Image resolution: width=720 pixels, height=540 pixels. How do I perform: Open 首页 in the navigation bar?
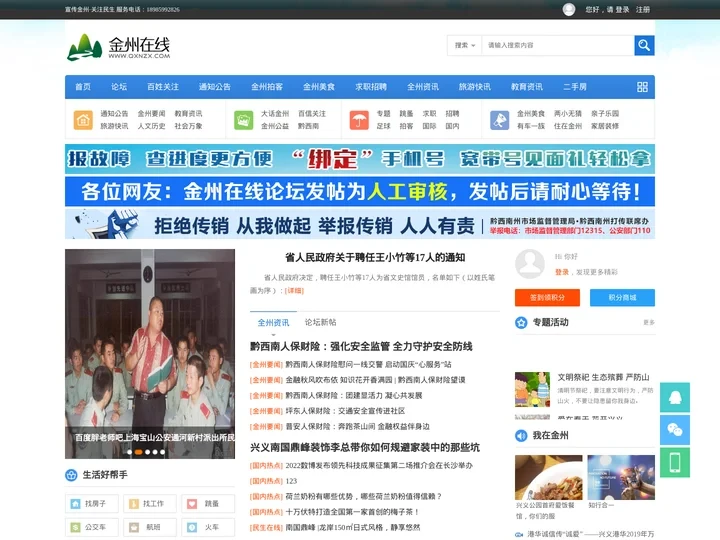pyautogui.click(x=83, y=87)
